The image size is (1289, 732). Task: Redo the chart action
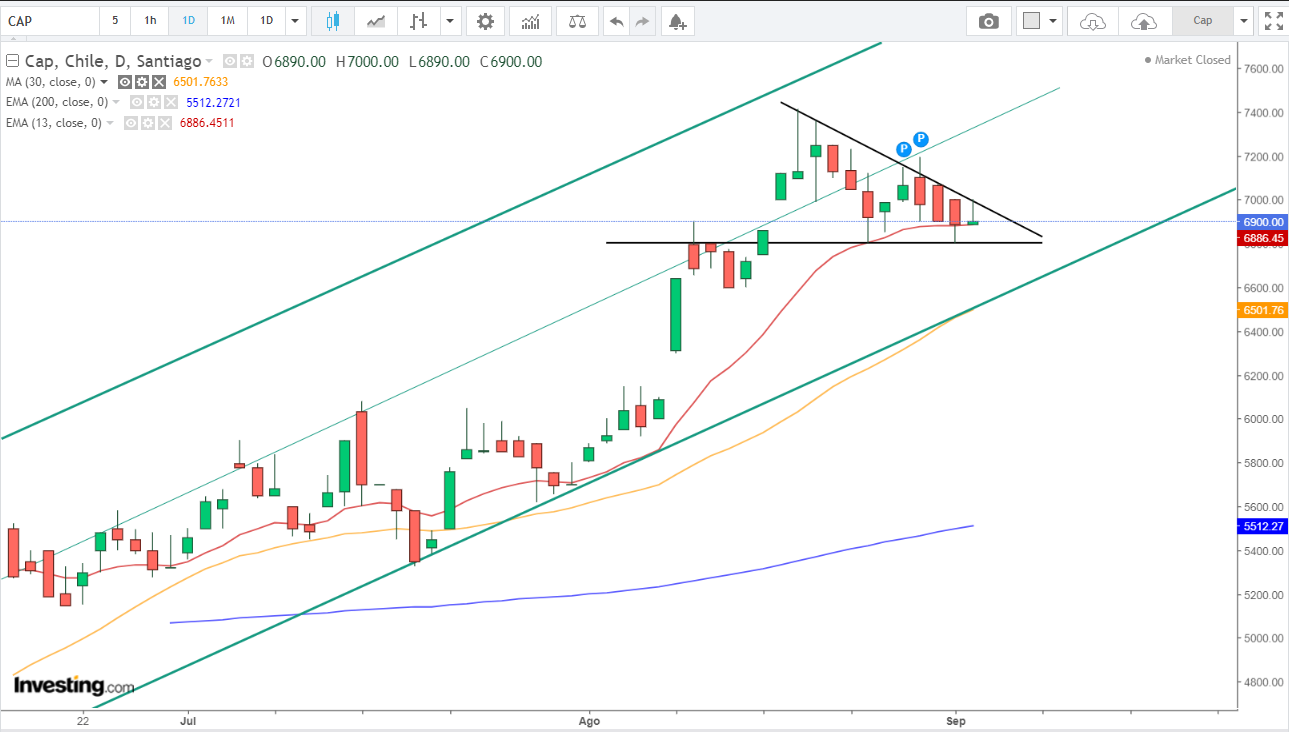(x=642, y=20)
